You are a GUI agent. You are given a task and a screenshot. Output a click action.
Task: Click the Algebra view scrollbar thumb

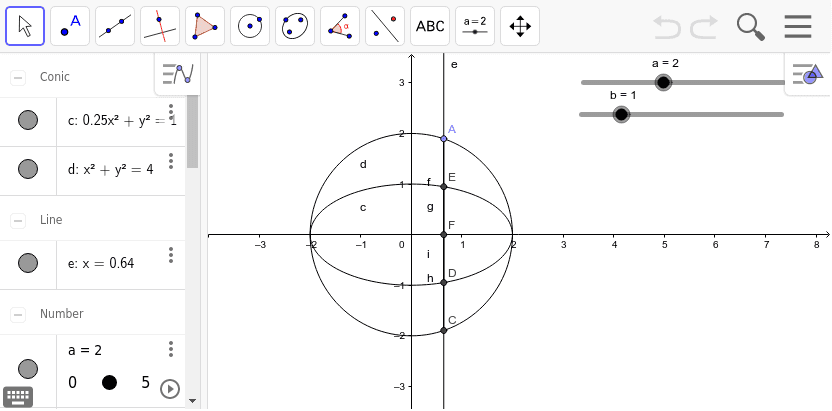(x=193, y=132)
